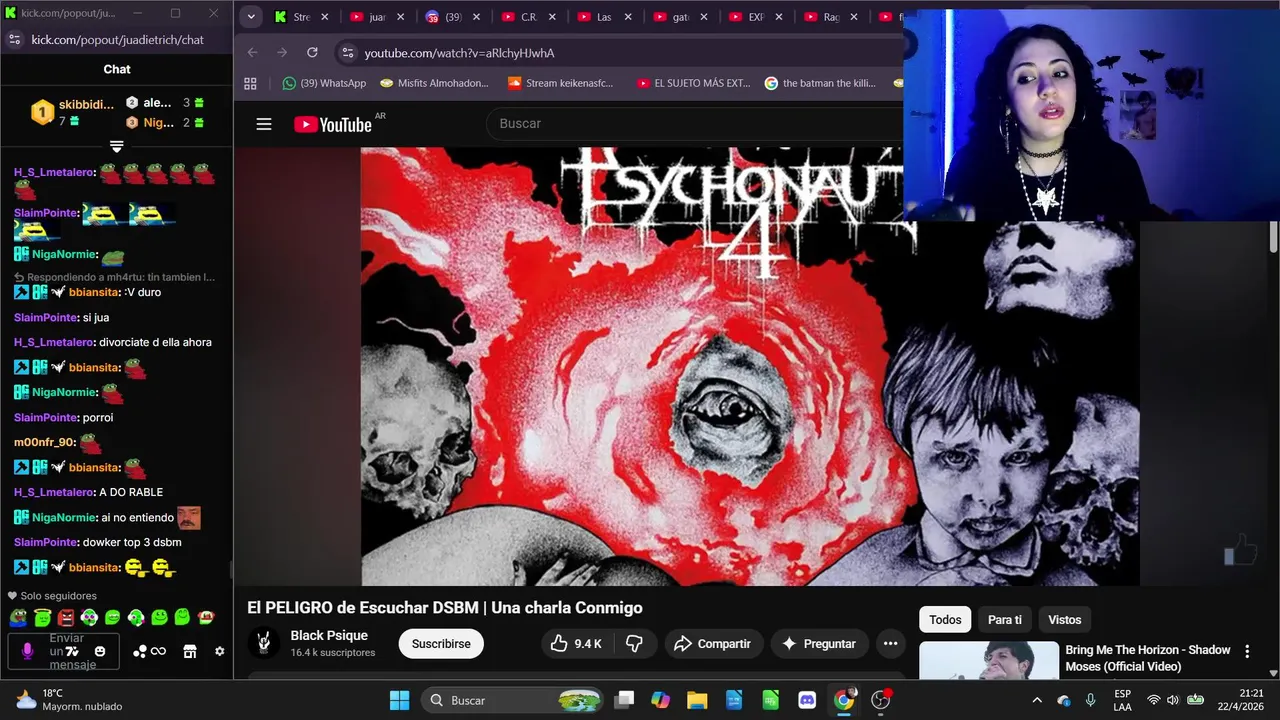Screen dimensions: 1280x720
Task: Switch to the Stre Kick tab
Action: [x=302, y=17]
